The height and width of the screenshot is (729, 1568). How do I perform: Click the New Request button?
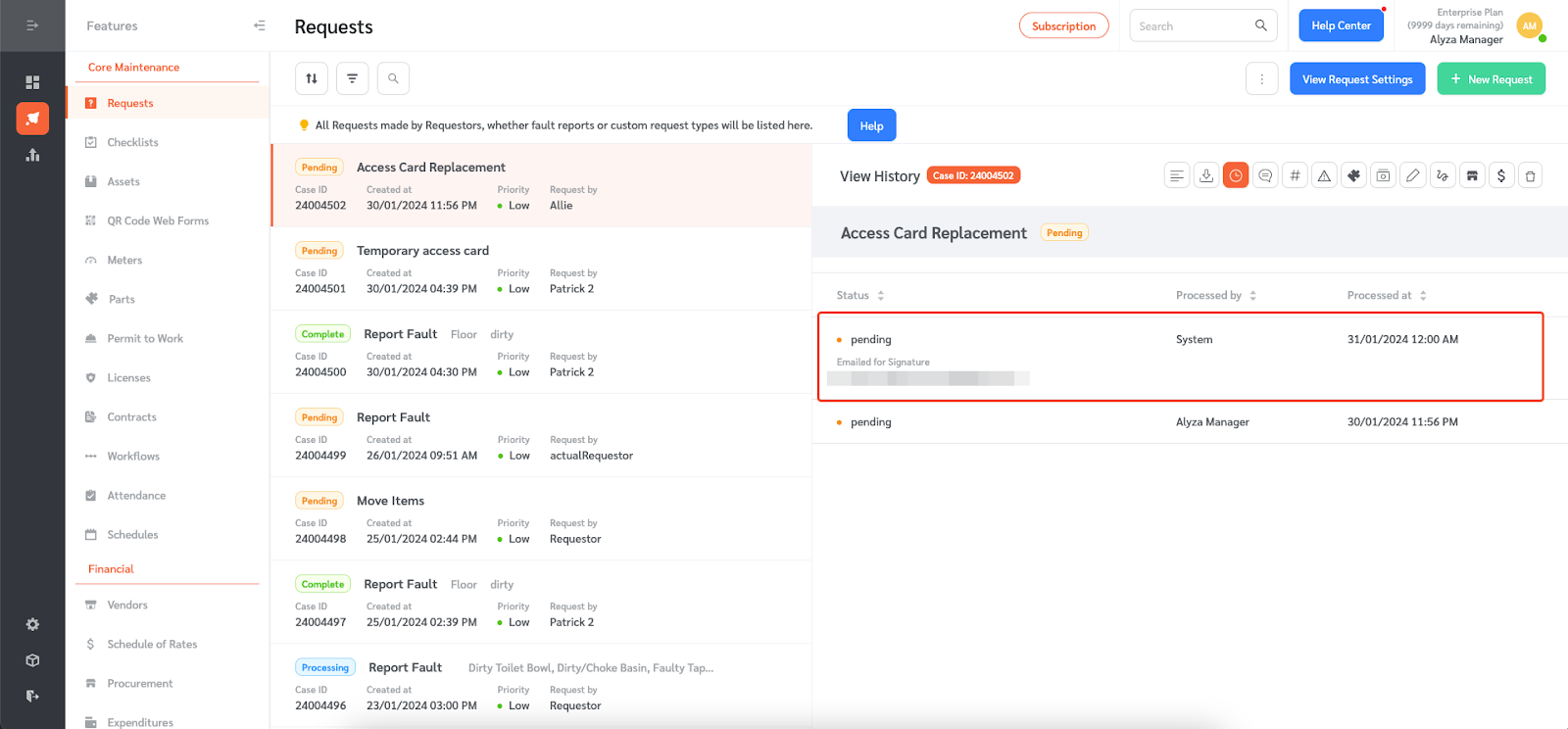point(1491,79)
